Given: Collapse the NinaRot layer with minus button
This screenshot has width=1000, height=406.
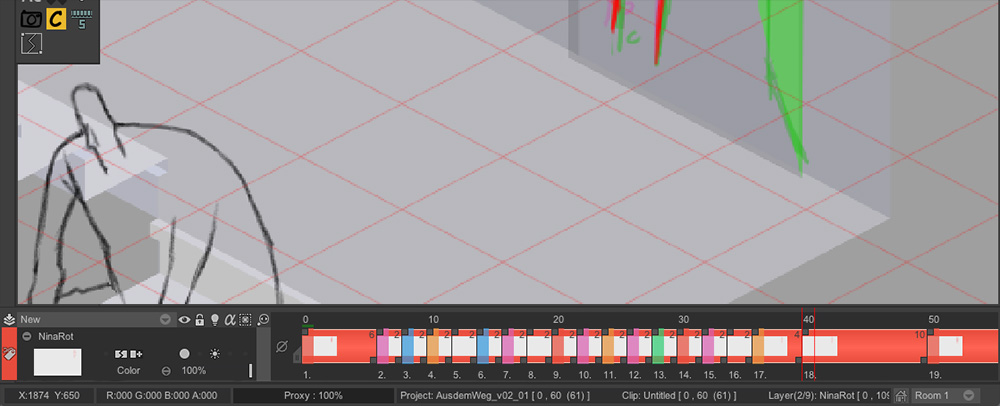Looking at the screenshot, I should point(27,336).
